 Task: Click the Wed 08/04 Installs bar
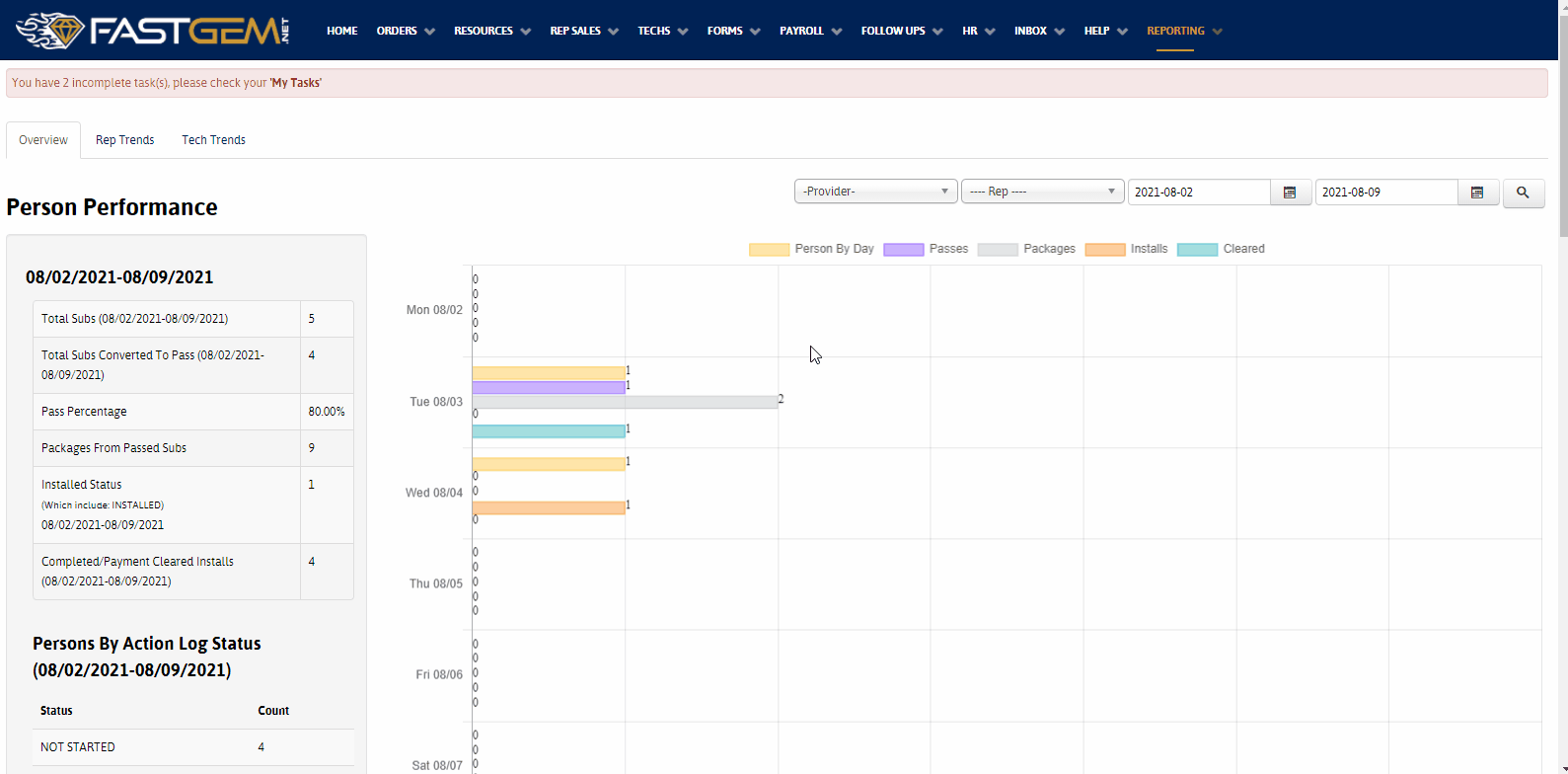point(549,507)
